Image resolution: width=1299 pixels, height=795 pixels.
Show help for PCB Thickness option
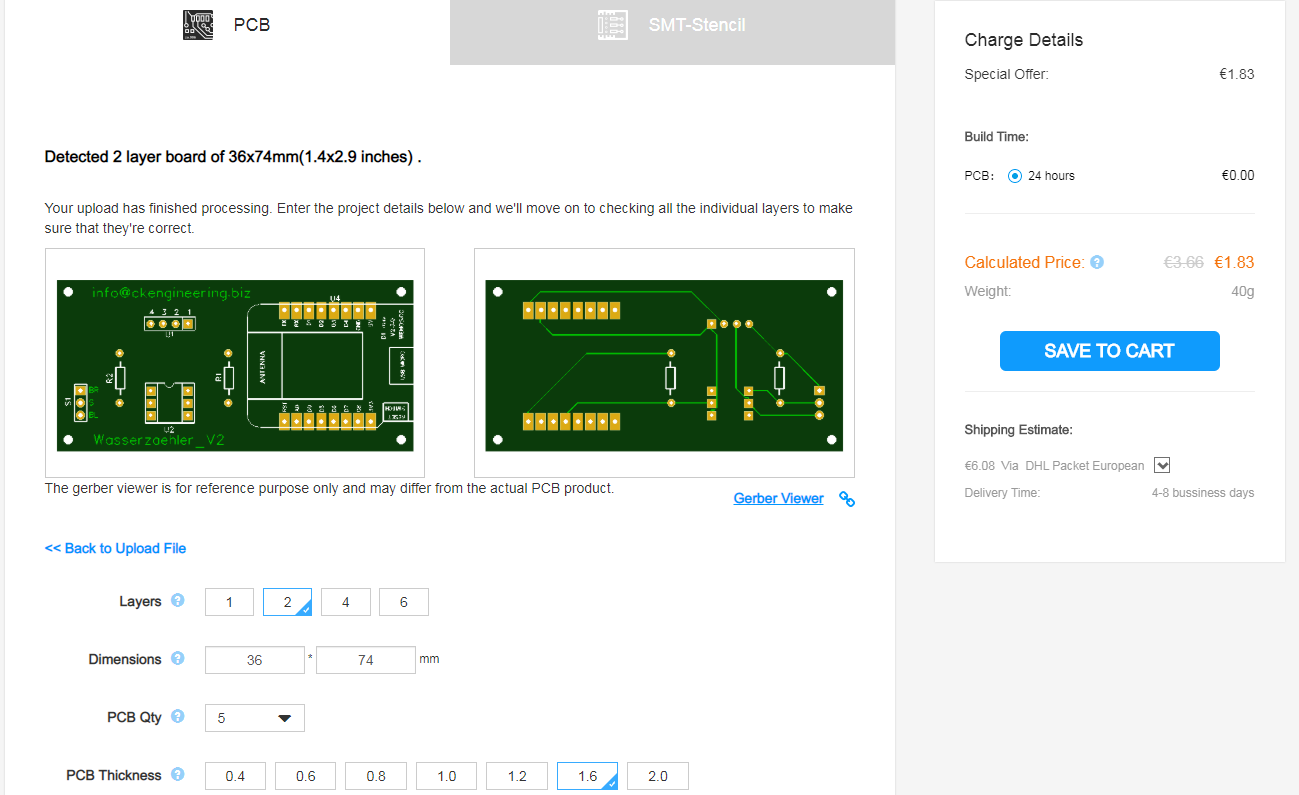click(x=178, y=775)
